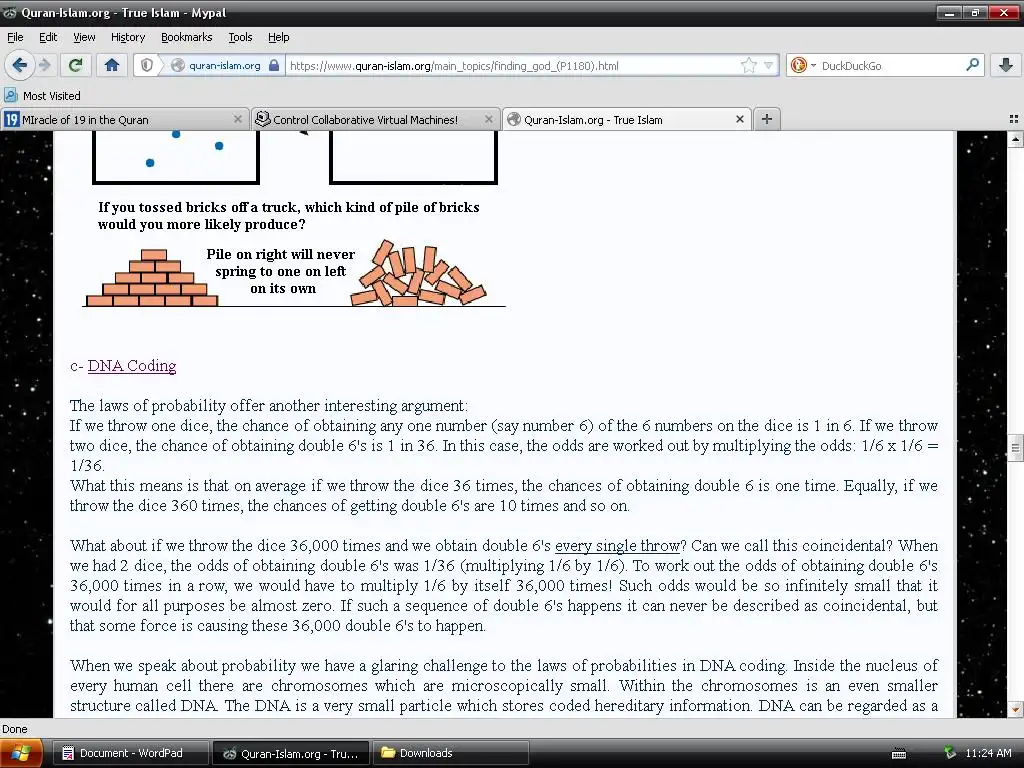Open the Bookmarks menu
Image resolution: width=1024 pixels, height=768 pixels.
click(x=186, y=37)
